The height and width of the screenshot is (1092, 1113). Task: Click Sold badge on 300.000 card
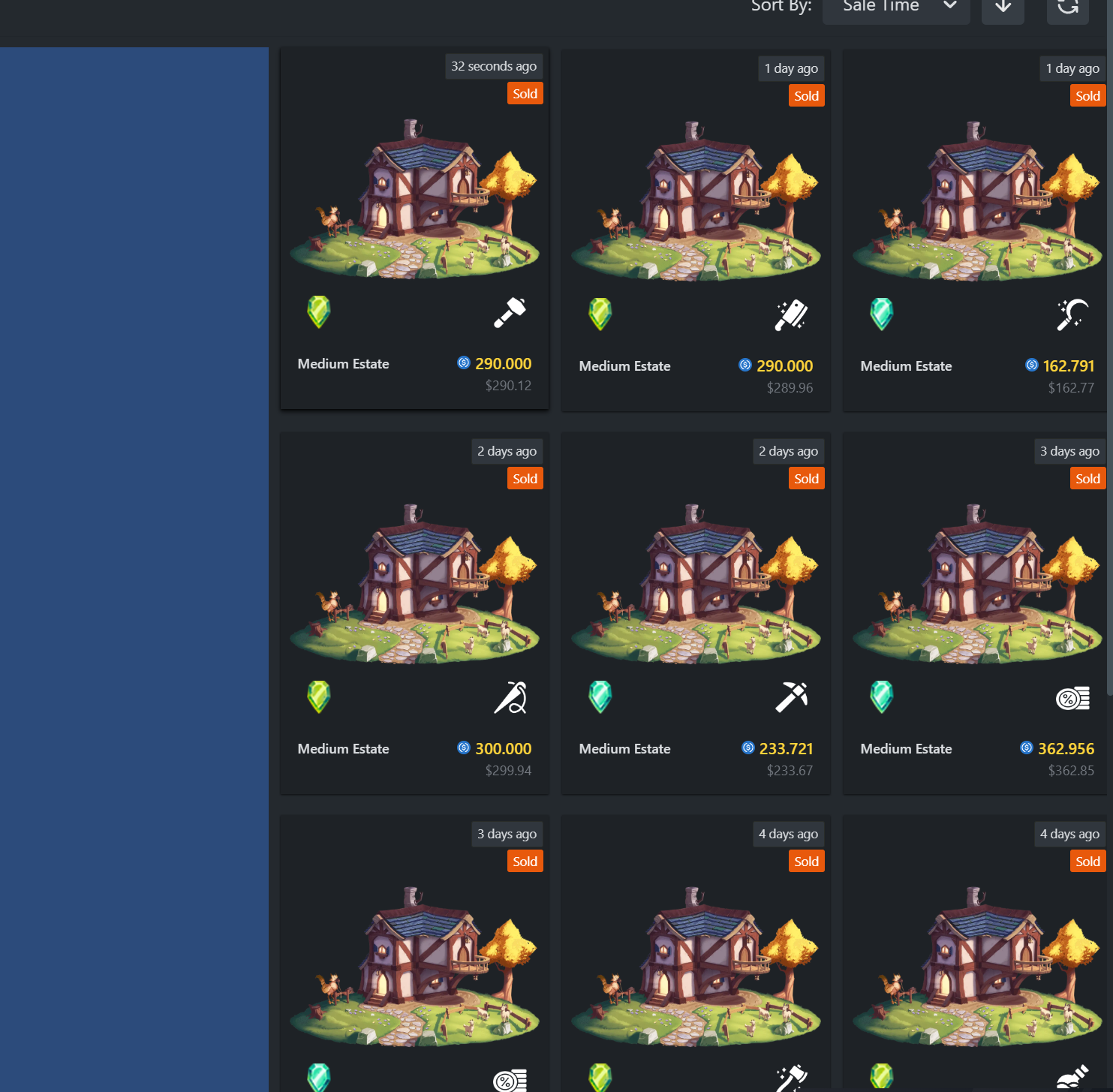tap(525, 479)
